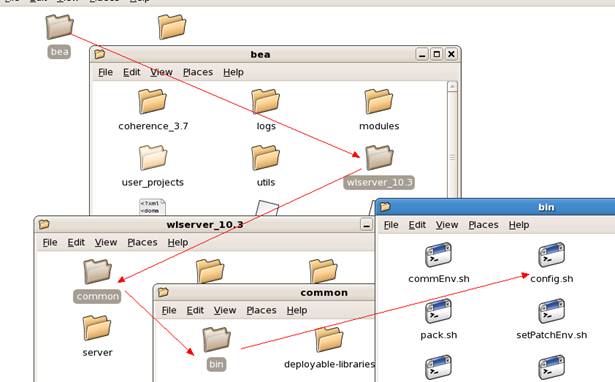The width and height of the screenshot is (615, 382).
Task: Open the server folder in wlserver_10.3 window
Action: click(97, 327)
